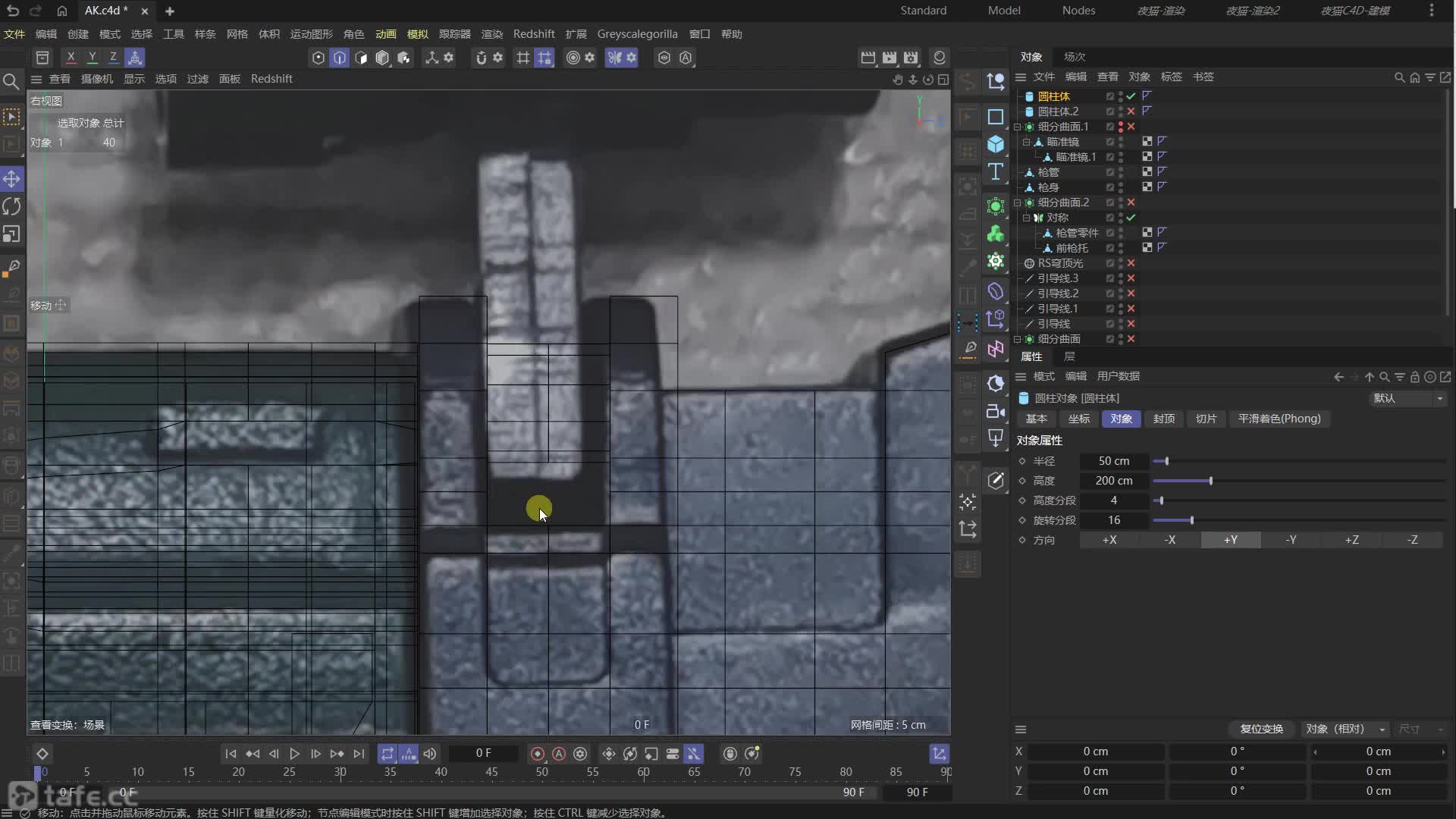
Task: Toggle RS穹顶光 enable red X
Action: point(1131,263)
